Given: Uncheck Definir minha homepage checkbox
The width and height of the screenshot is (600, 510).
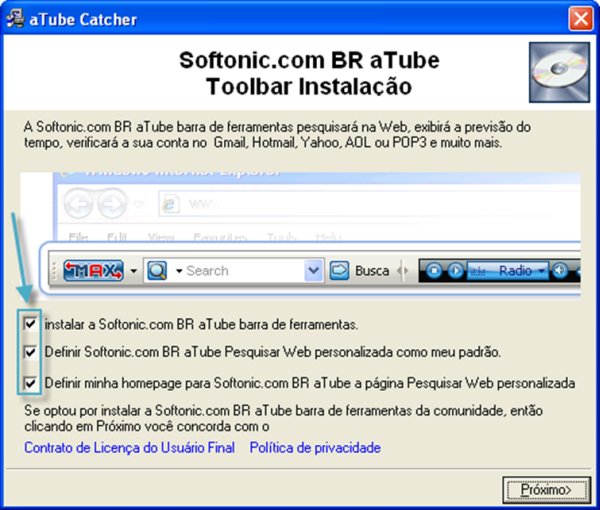Looking at the screenshot, I should (31, 382).
